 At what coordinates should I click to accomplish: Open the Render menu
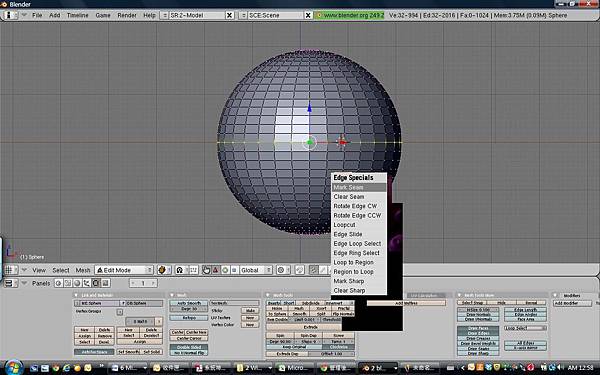pos(127,15)
